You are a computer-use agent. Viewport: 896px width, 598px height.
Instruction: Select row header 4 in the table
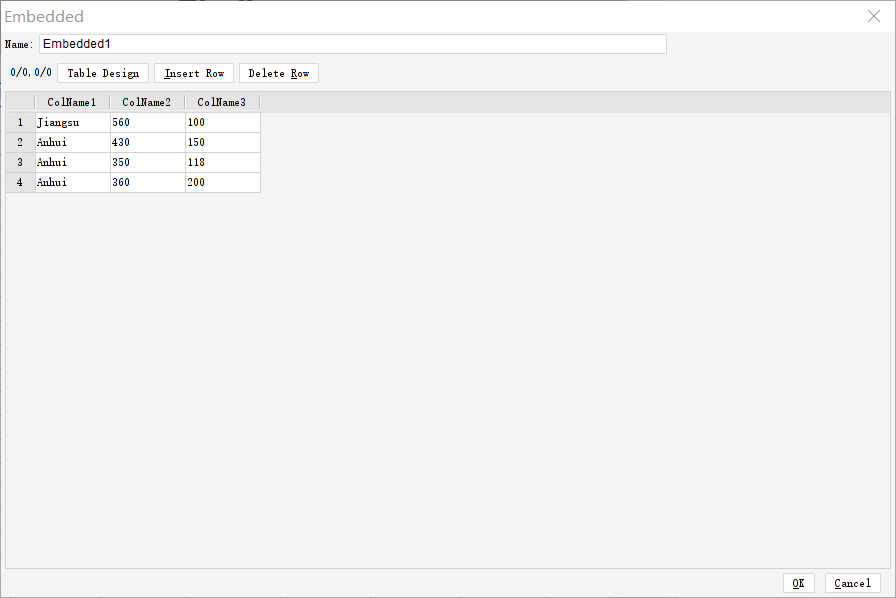[x=19, y=182]
